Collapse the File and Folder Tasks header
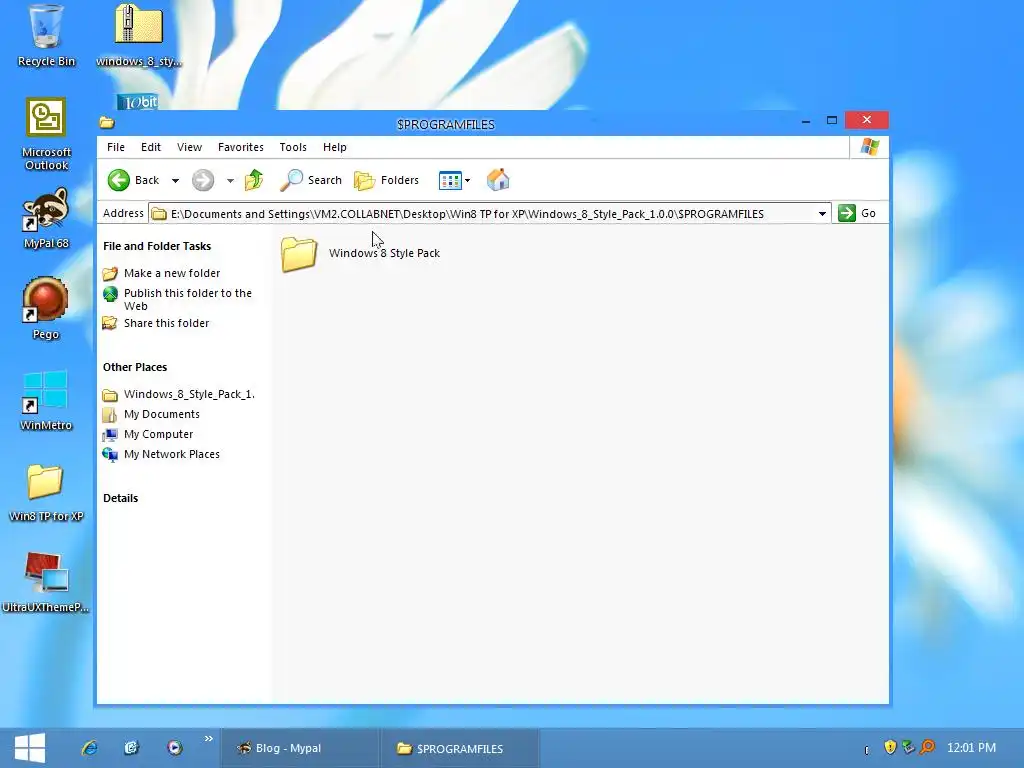 (157, 246)
